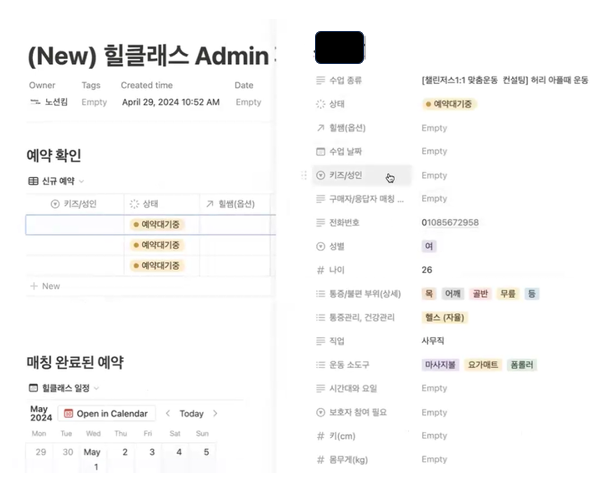Click the 나이 number hash icon

(x=320, y=270)
